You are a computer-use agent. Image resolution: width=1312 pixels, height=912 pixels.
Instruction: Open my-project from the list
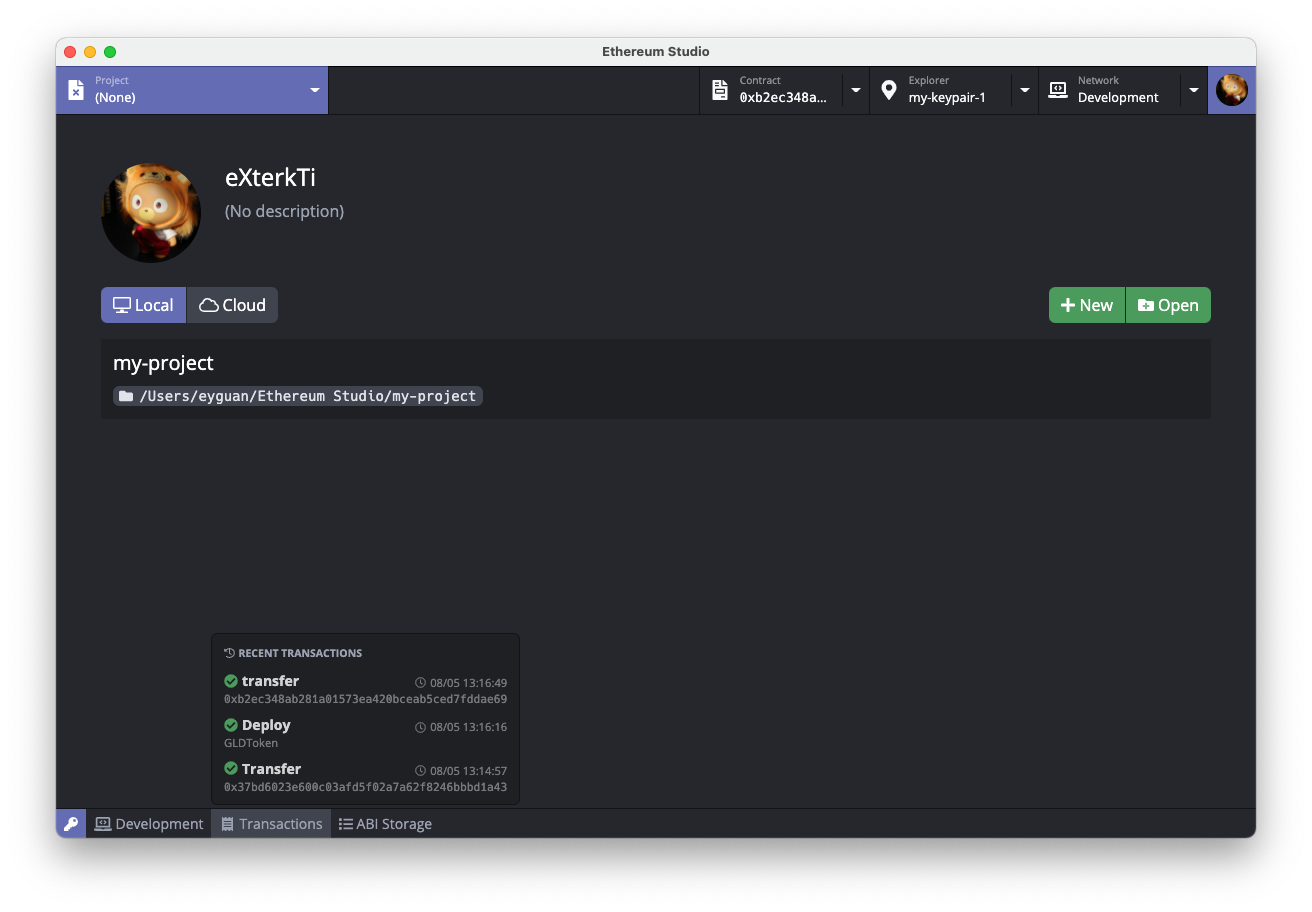point(656,379)
